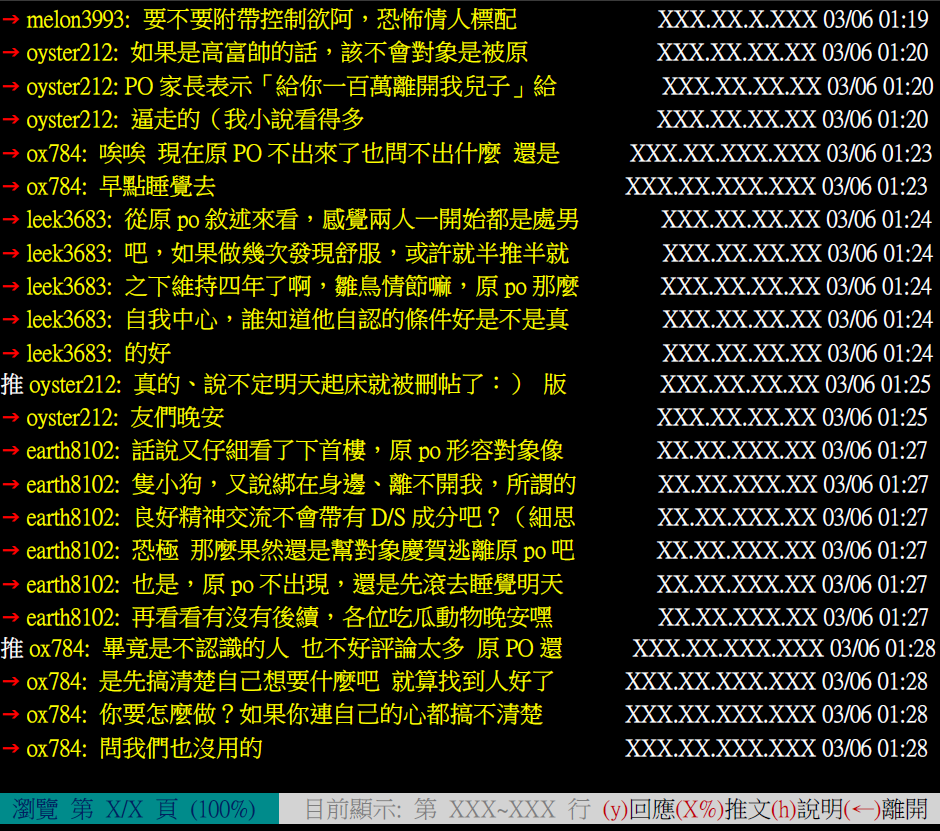This screenshot has height=831, width=940.
Task: Leave the article via (←)離開
Action: pyautogui.click(x=886, y=809)
